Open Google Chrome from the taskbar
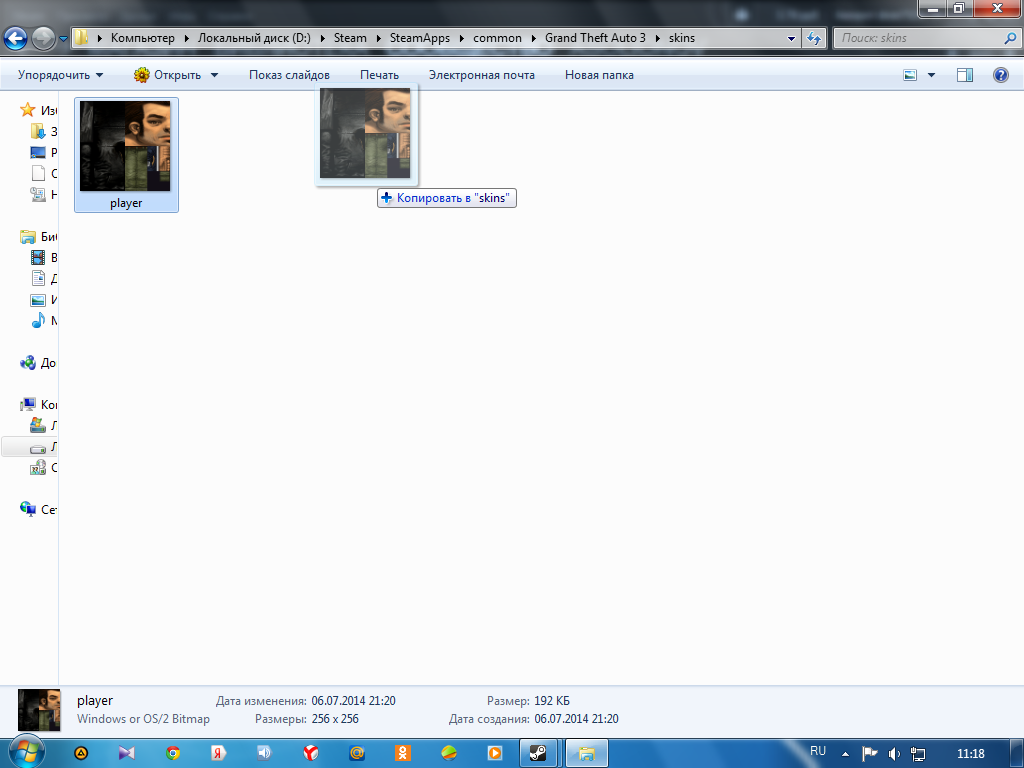Screen dimensions: 1024x768 pyautogui.click(x=173, y=754)
